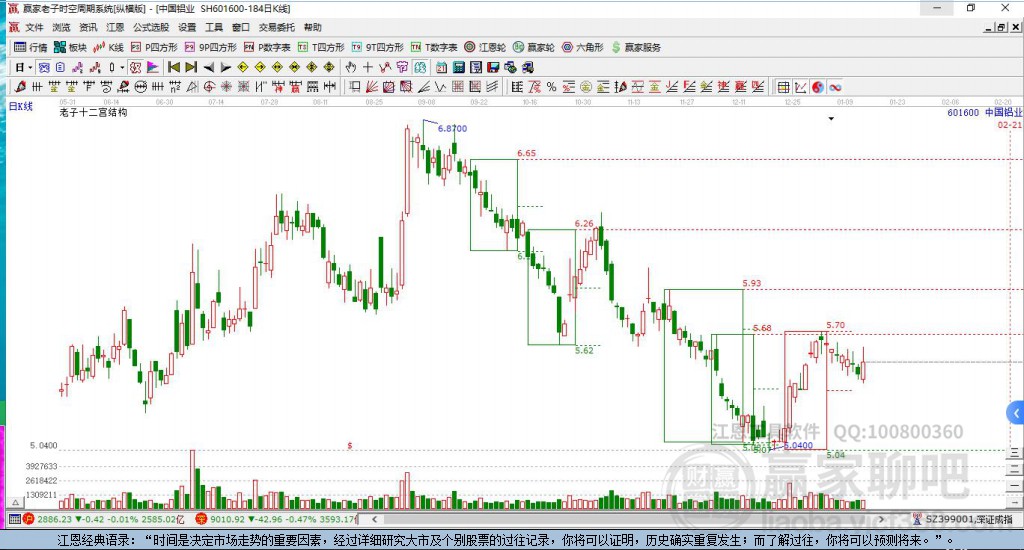Open the 9P四方形 tool

click(210, 47)
